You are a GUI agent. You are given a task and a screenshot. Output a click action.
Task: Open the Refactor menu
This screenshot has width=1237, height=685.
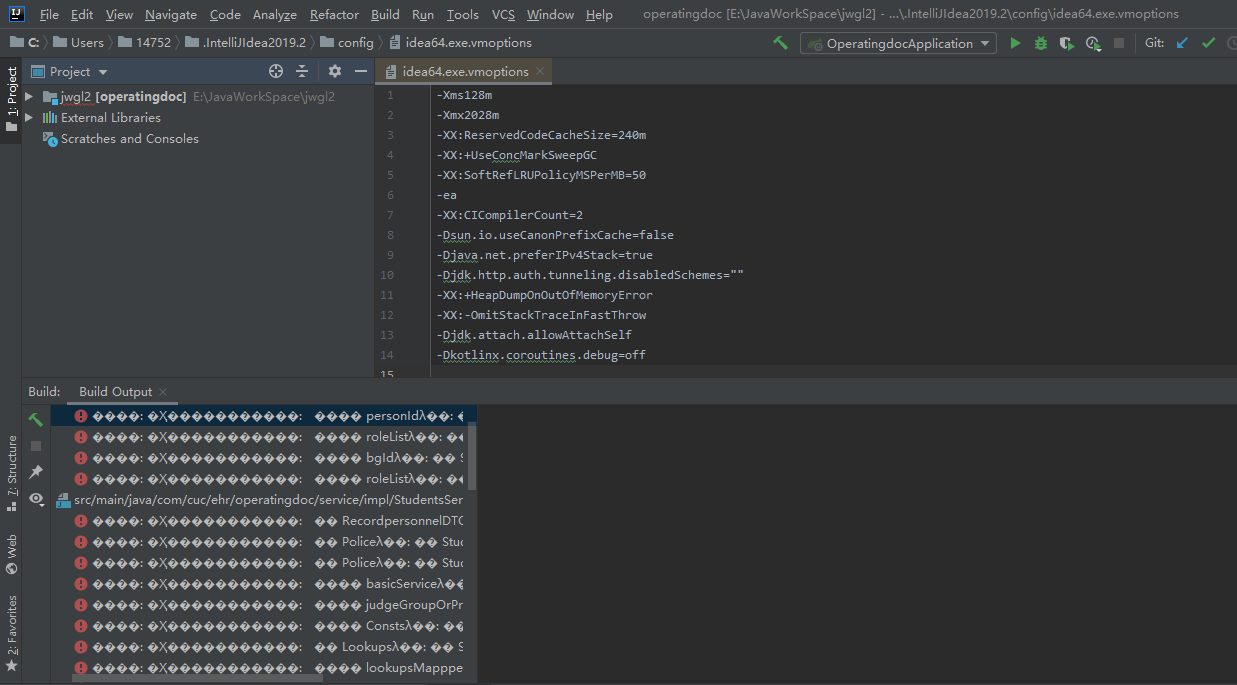[334, 14]
